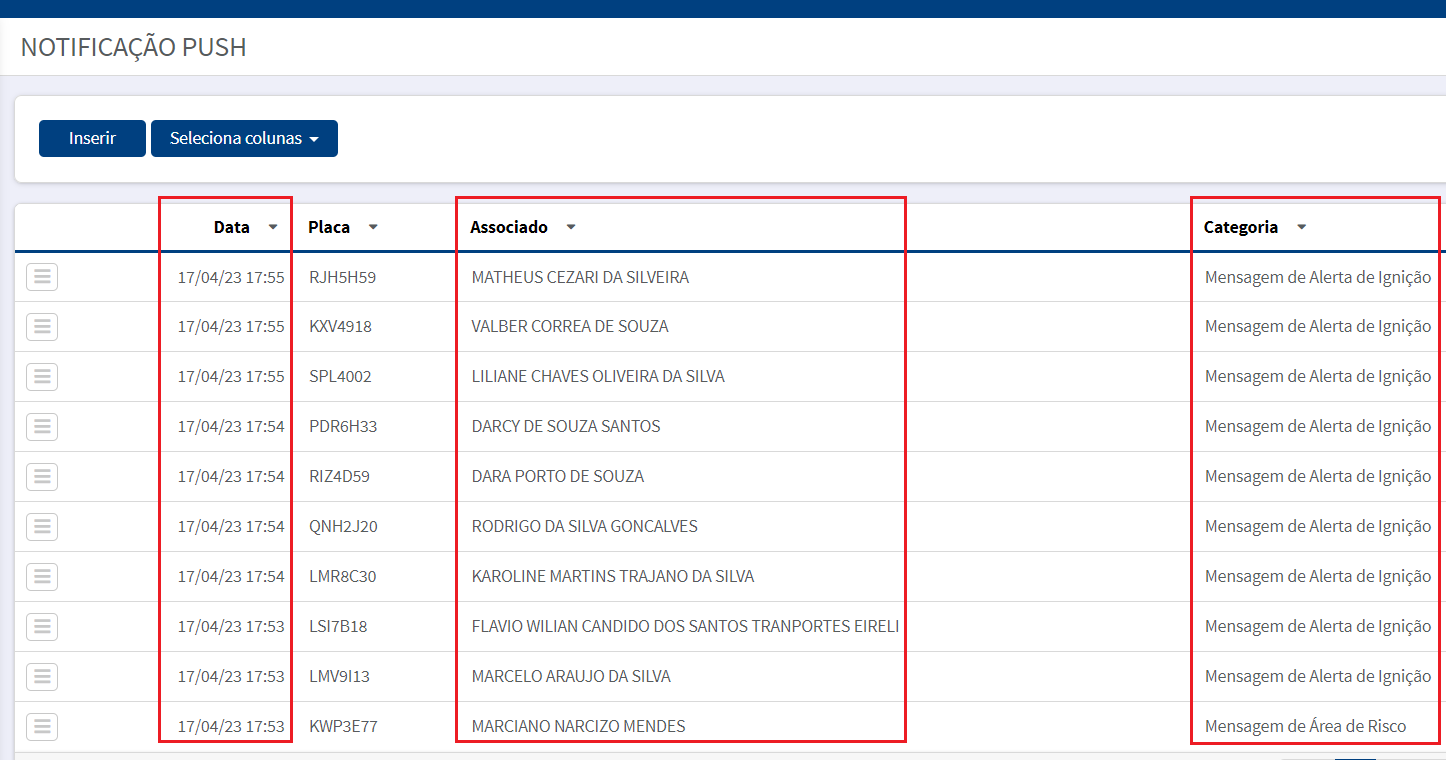
Task: Select plate KWP3E77 cell
Action: [x=343, y=727]
